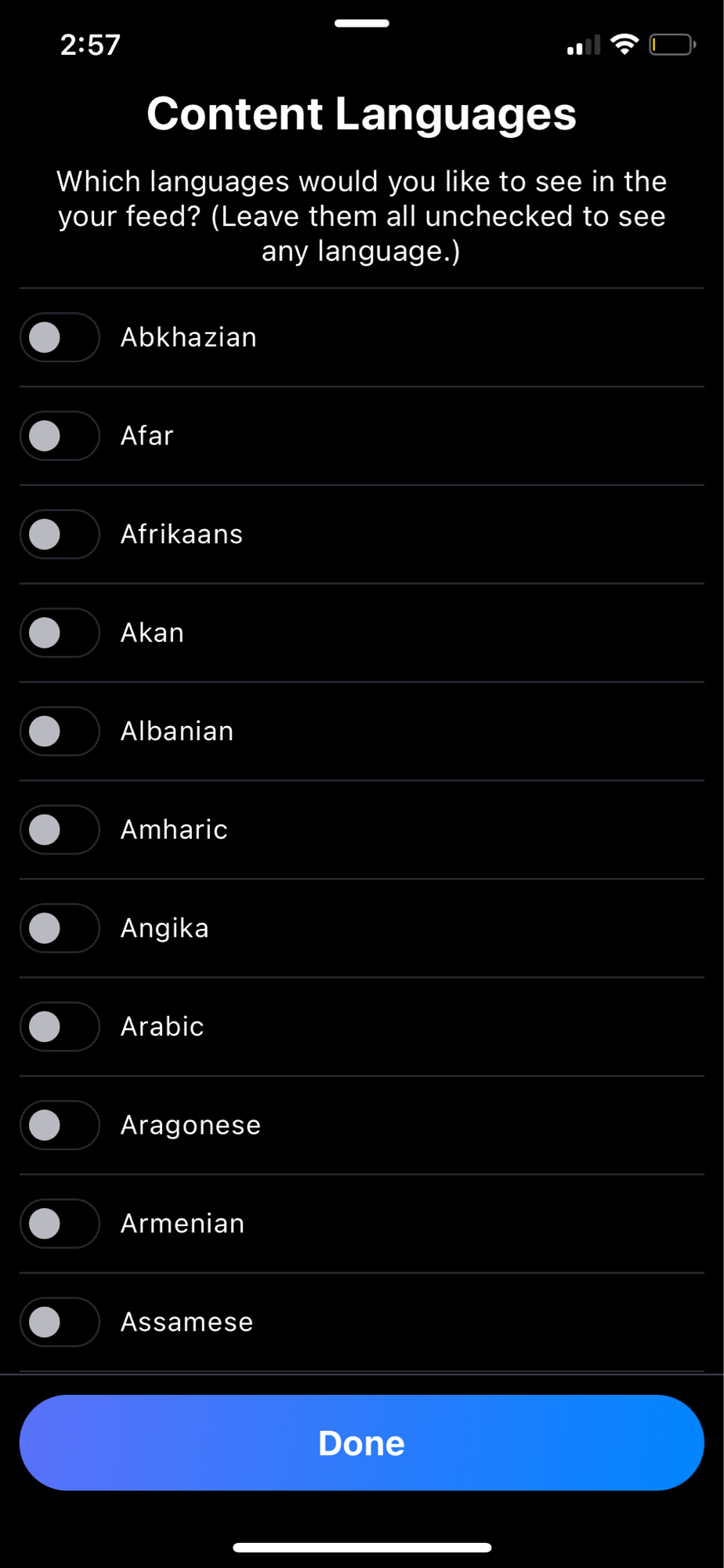Tap the battery indicator icon
This screenshot has width=724, height=1568.
coord(672,45)
